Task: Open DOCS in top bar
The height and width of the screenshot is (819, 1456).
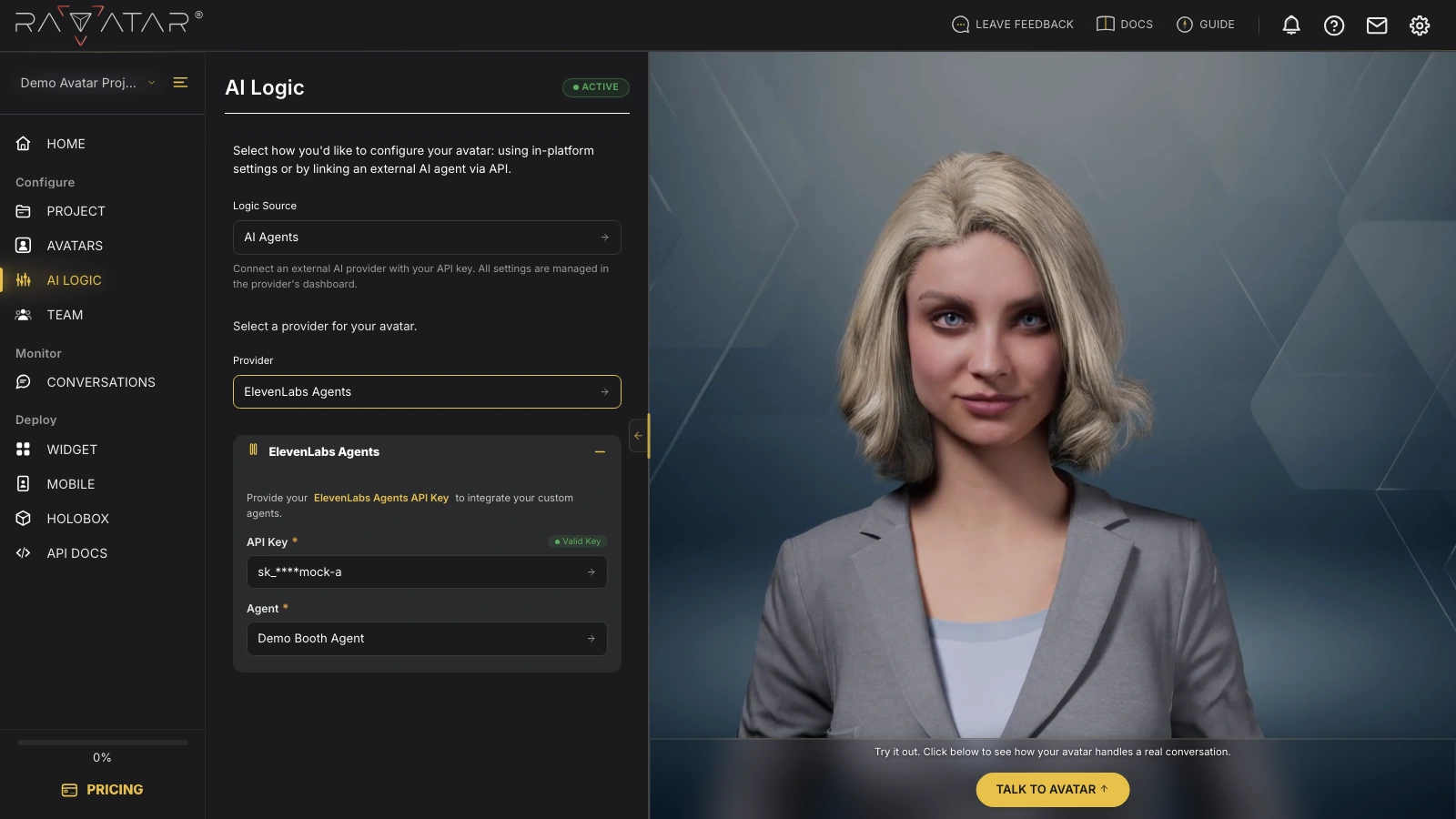Action: click(1125, 25)
